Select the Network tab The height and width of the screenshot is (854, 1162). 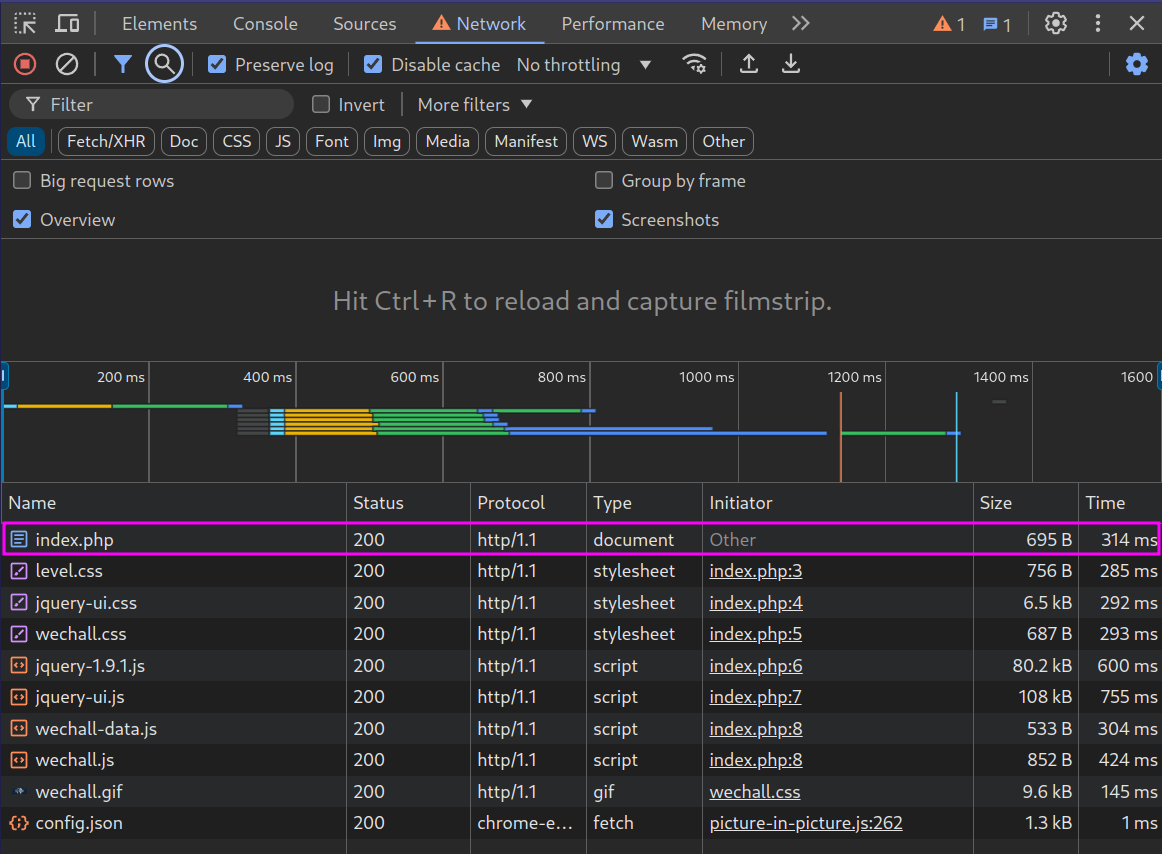pyautogui.click(x=479, y=24)
